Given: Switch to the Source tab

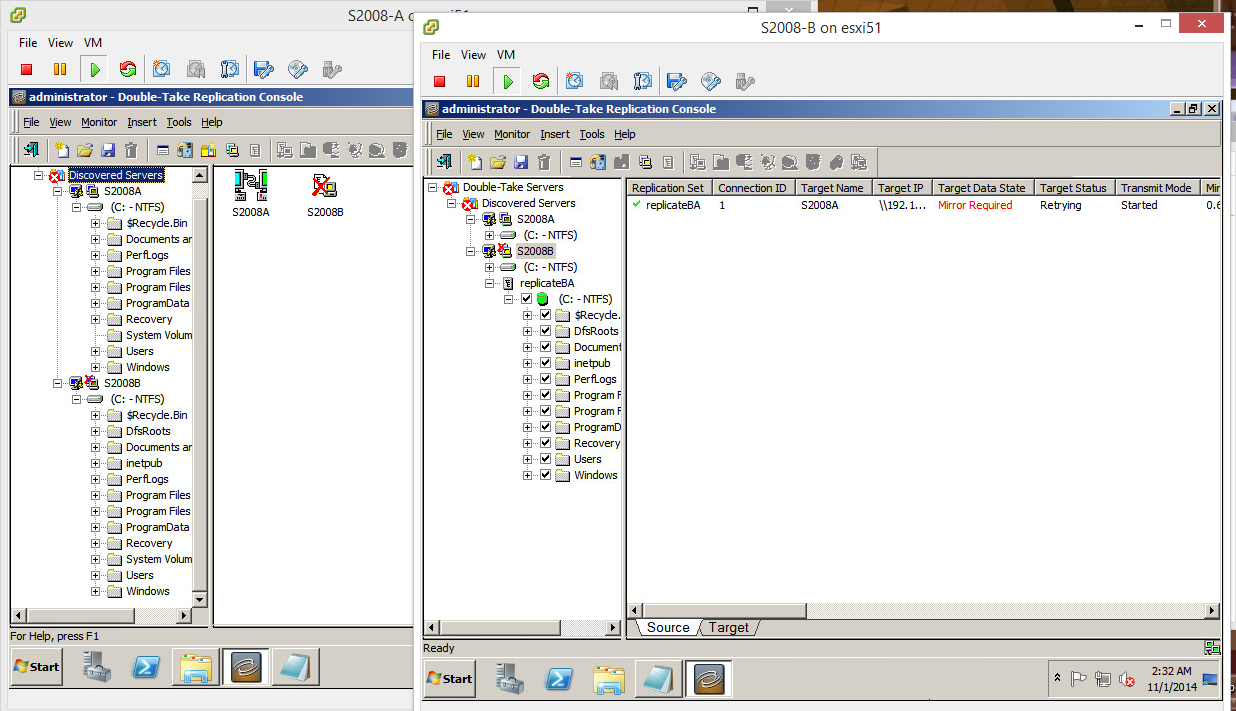Looking at the screenshot, I should tap(668, 628).
